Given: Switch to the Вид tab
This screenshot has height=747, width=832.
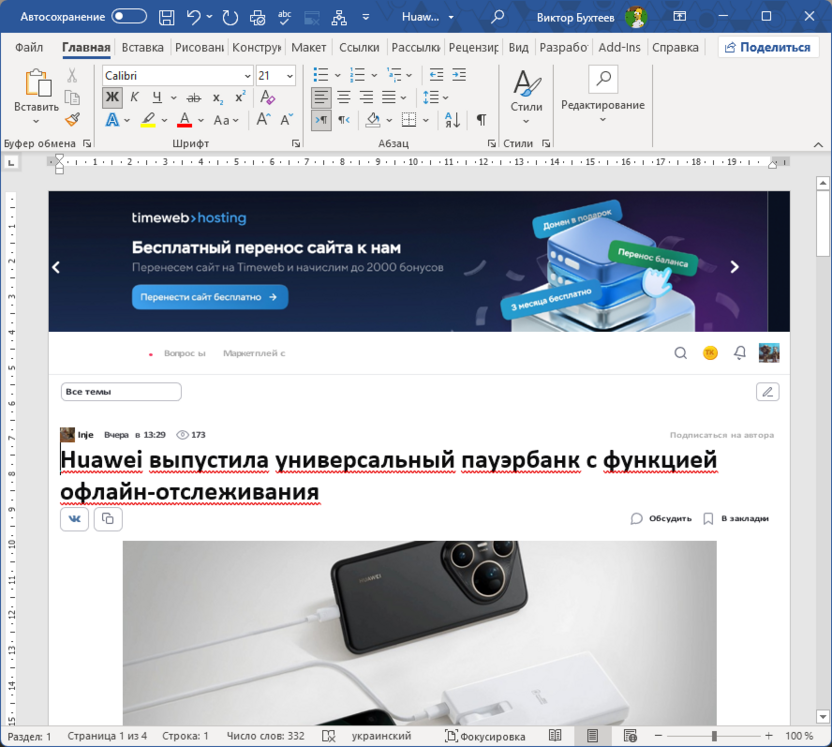Looking at the screenshot, I should click(518, 47).
